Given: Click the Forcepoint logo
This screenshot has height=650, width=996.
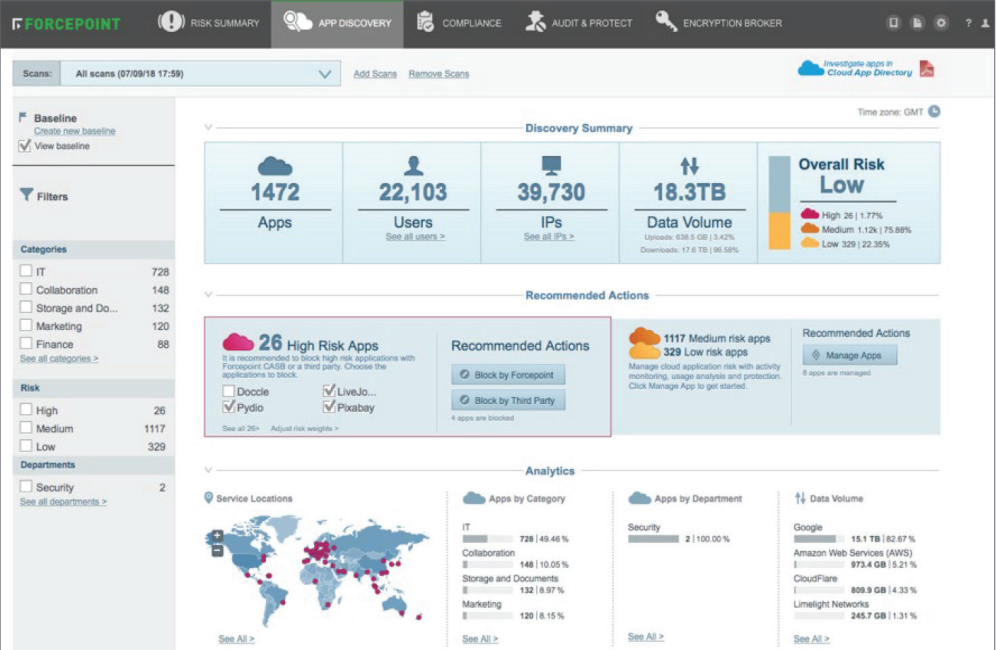Looking at the screenshot, I should (66, 24).
